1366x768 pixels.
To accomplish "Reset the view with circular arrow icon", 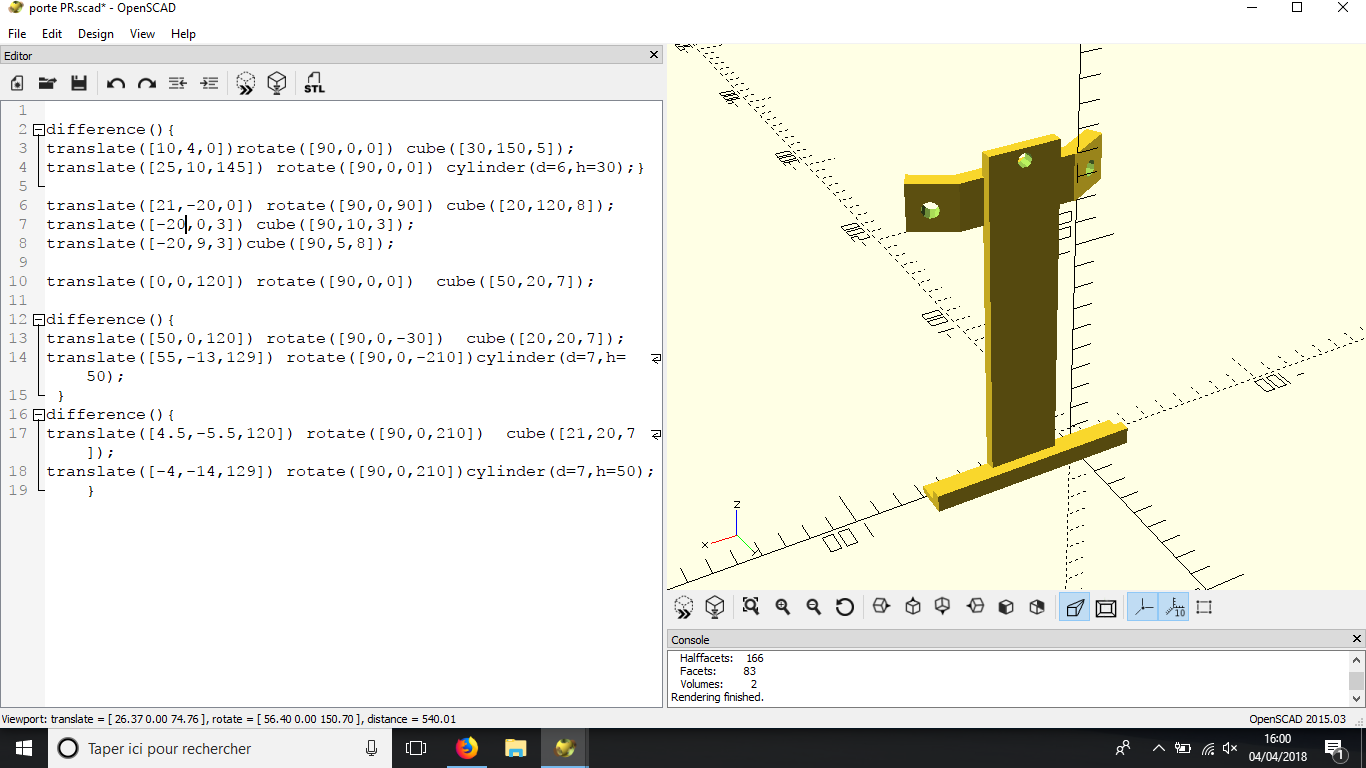I will pos(845,607).
